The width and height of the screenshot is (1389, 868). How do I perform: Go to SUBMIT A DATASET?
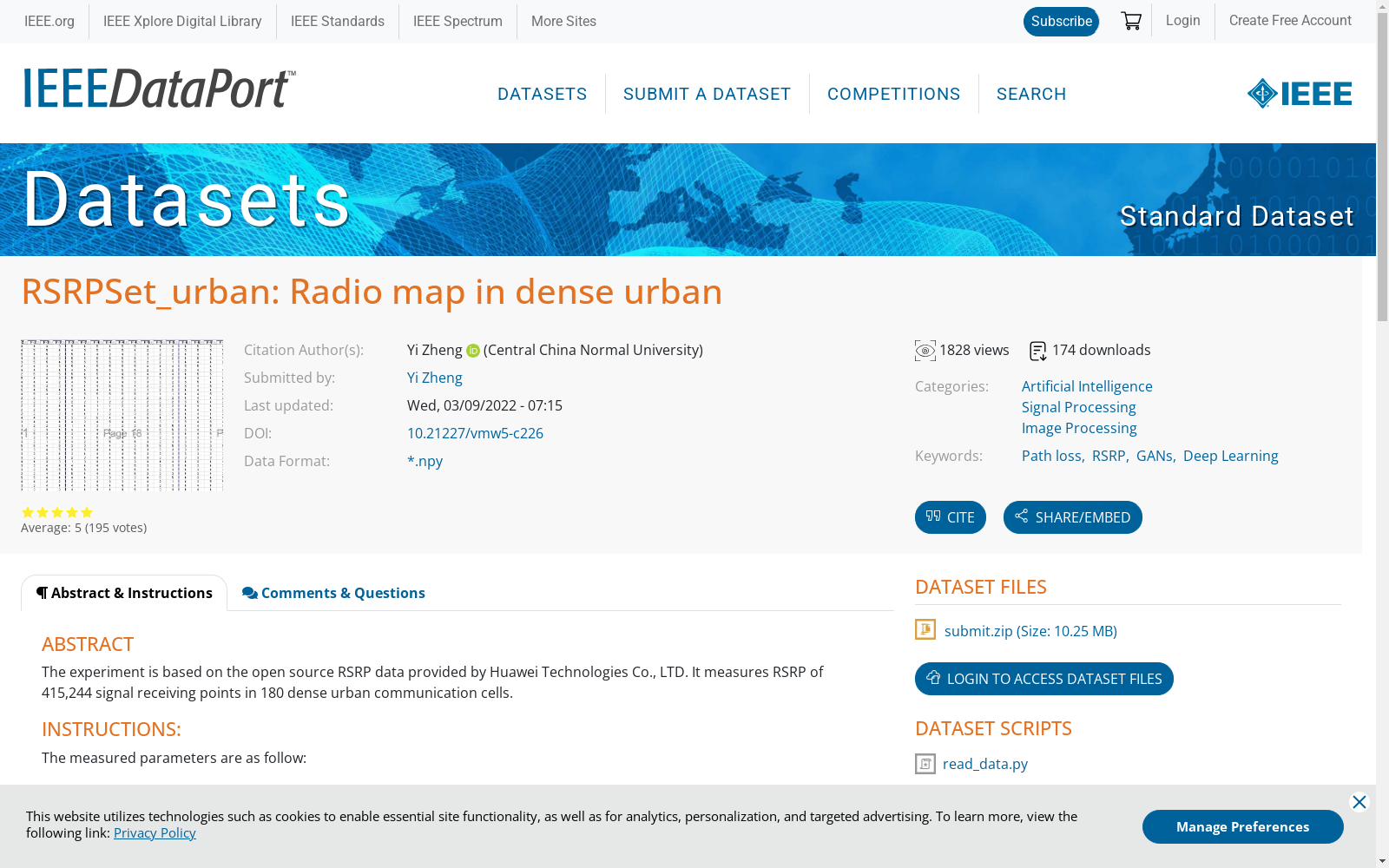(x=708, y=94)
